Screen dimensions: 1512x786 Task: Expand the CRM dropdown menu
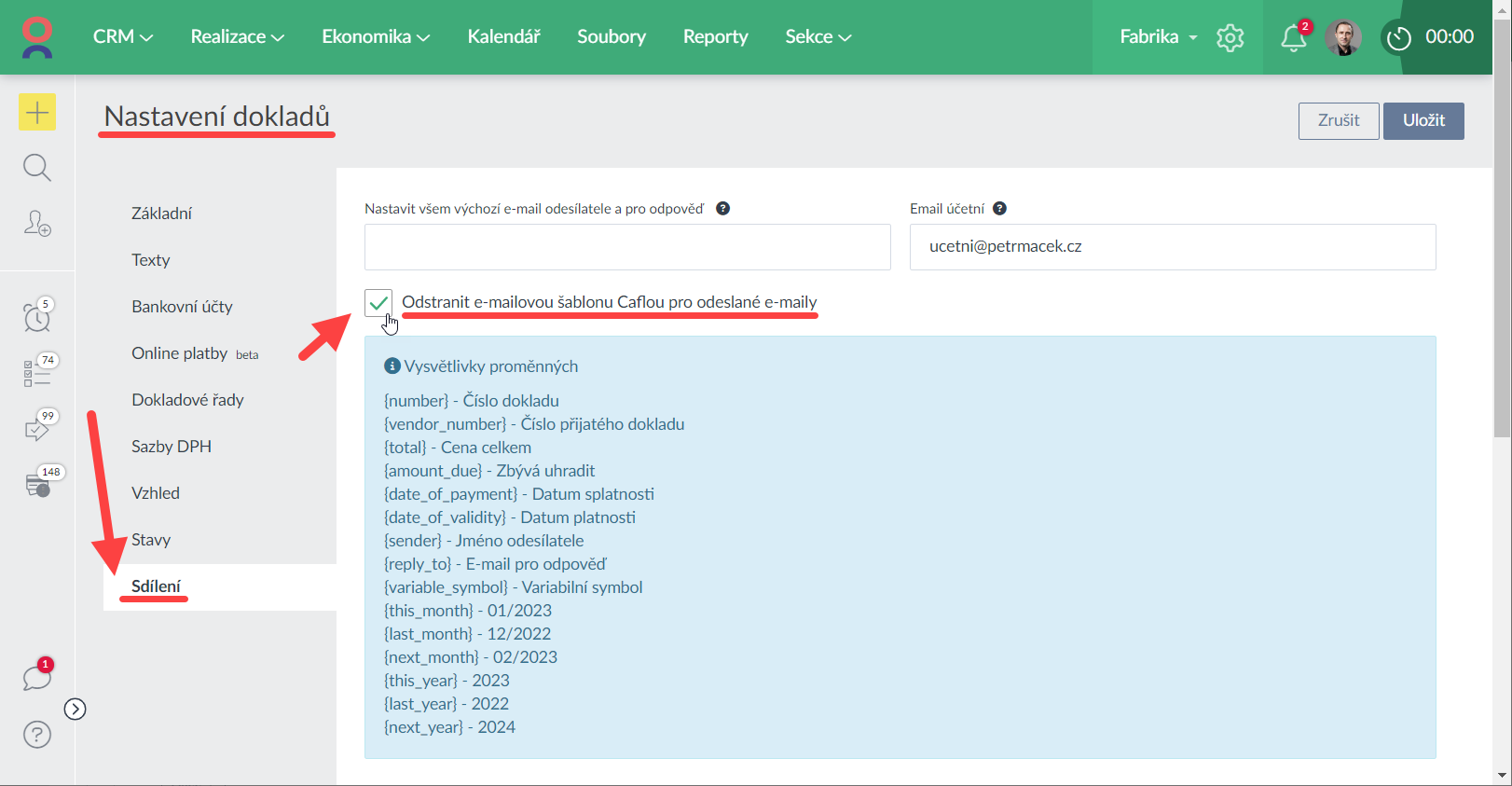pos(122,37)
